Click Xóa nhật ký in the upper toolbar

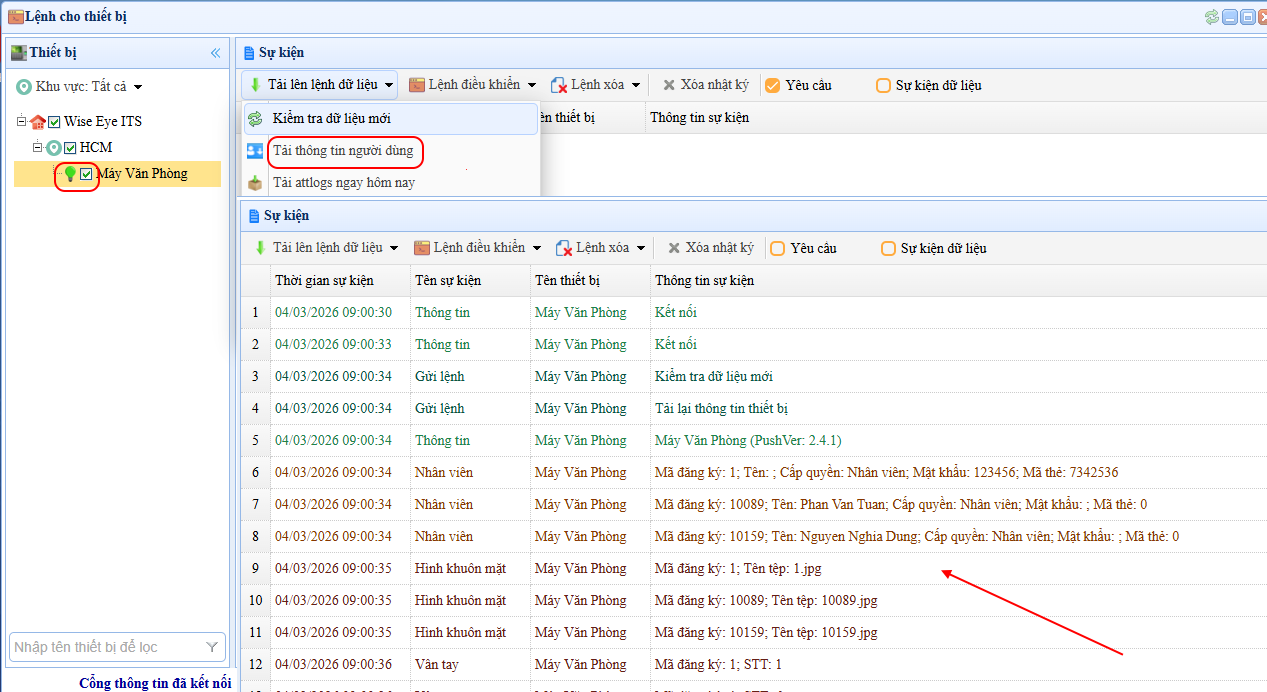click(x=708, y=86)
